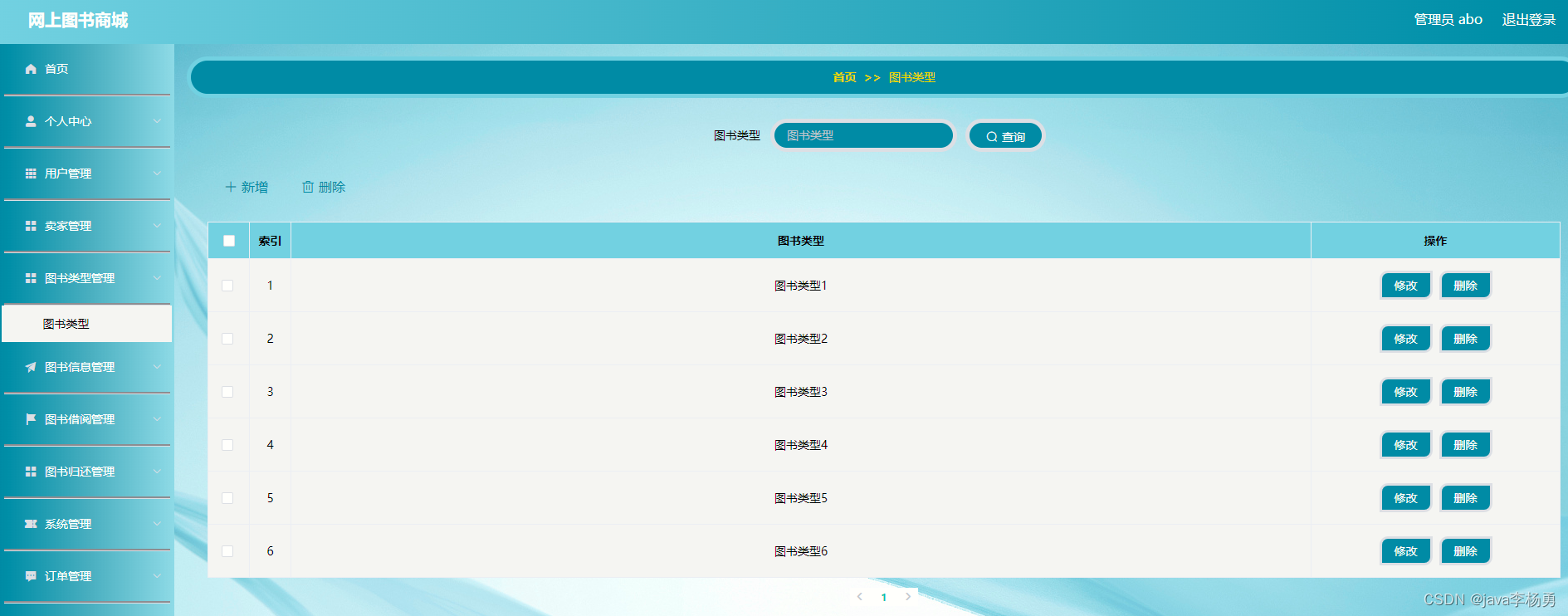Click the 管理员 abo user label

coord(1448,20)
